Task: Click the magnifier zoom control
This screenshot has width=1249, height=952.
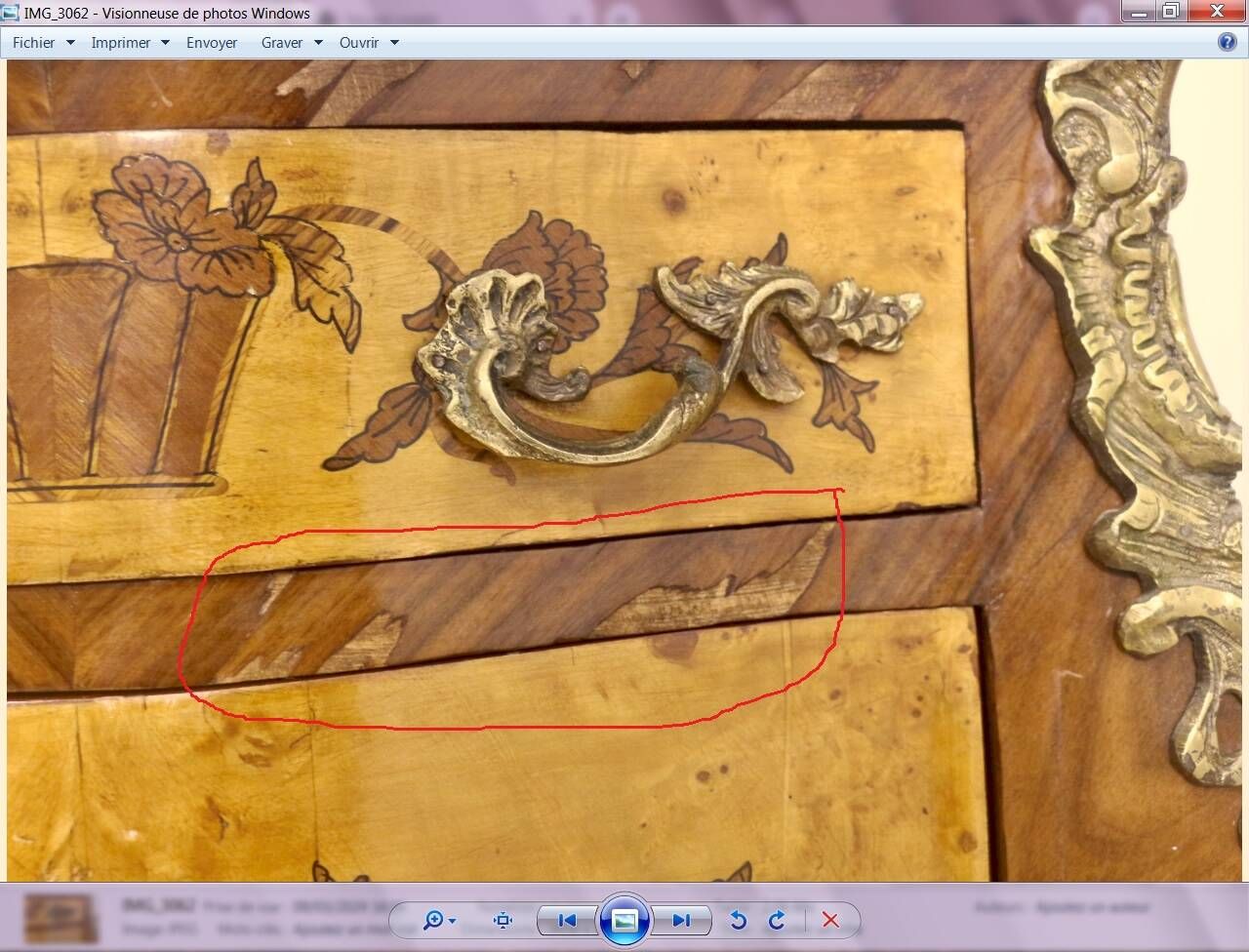Action: [438, 920]
